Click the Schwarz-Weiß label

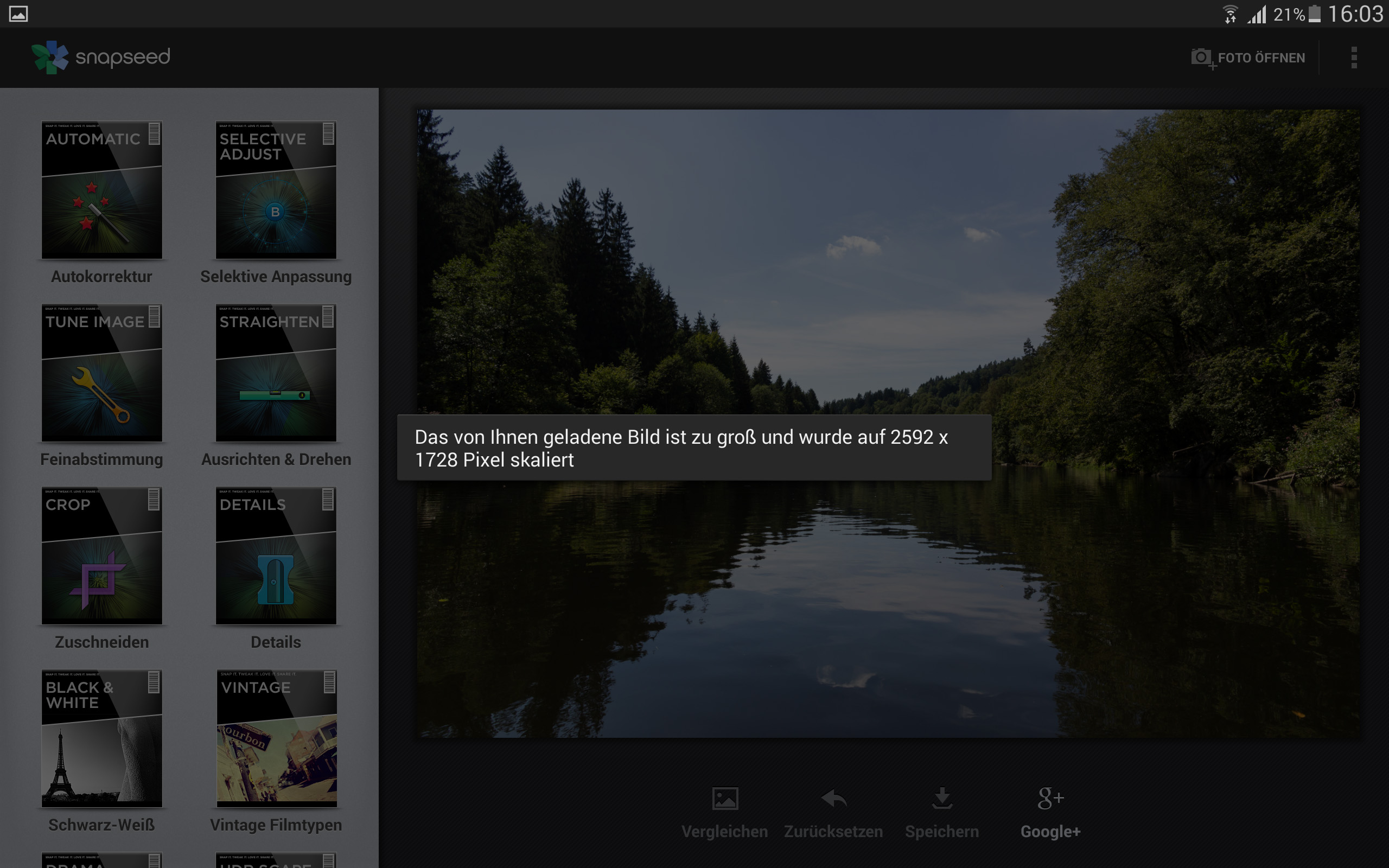[x=101, y=826]
